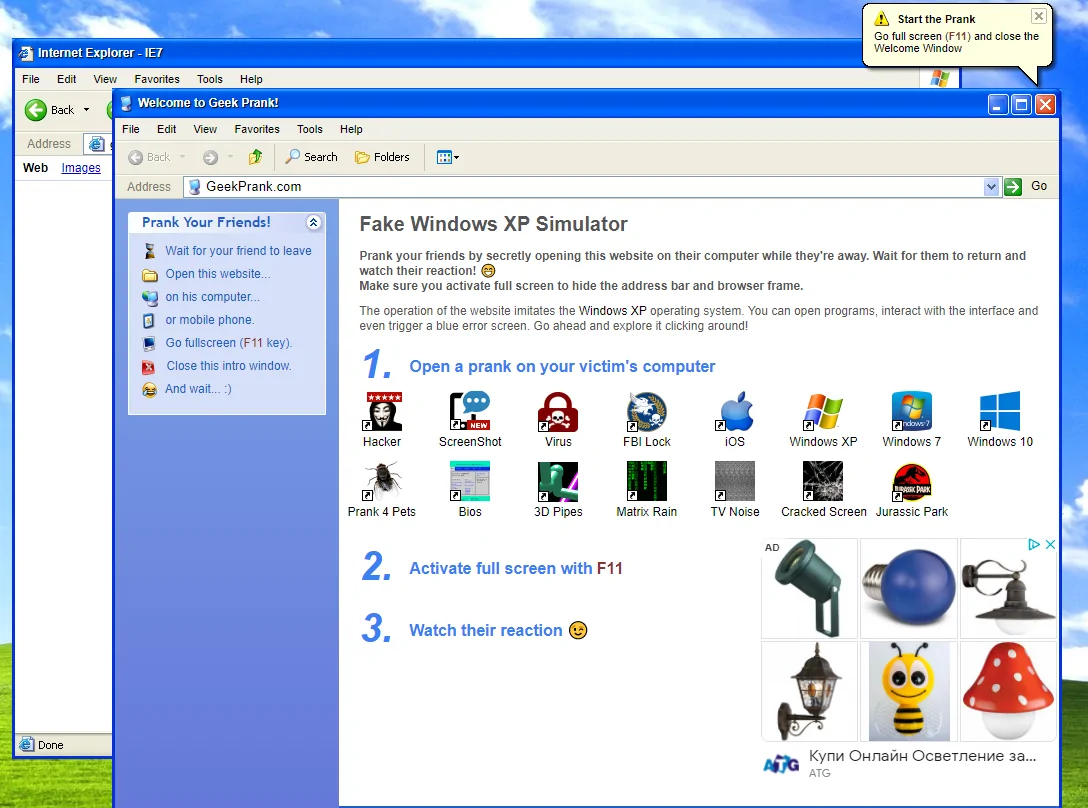Open Tools menu in Geek Prank window
The image size is (1088, 808).
pos(309,129)
